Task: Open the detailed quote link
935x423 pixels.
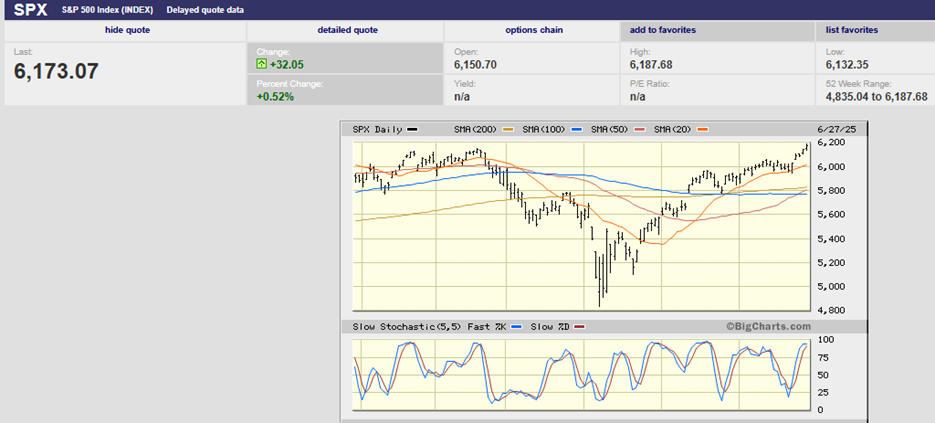Action: coord(348,30)
